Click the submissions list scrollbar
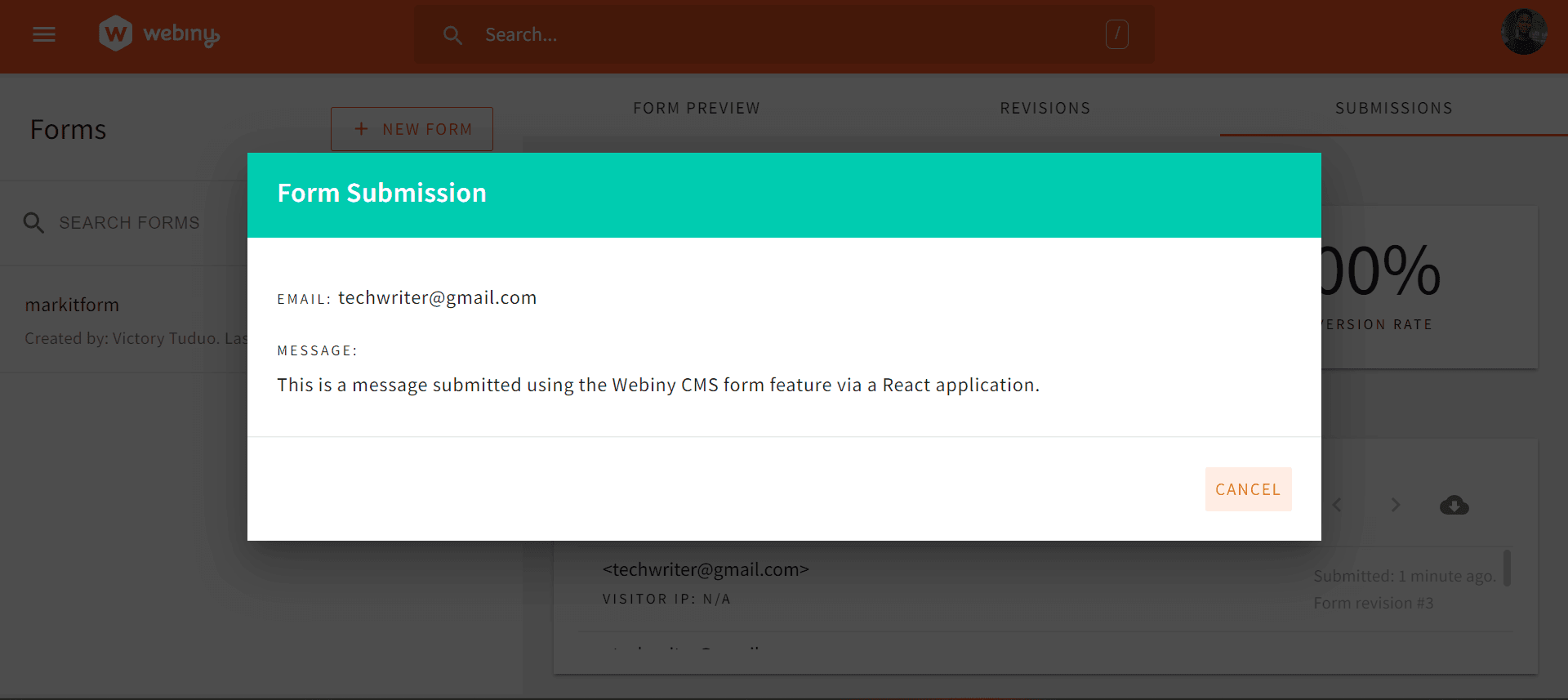The height and width of the screenshot is (700, 1568). tap(1507, 568)
